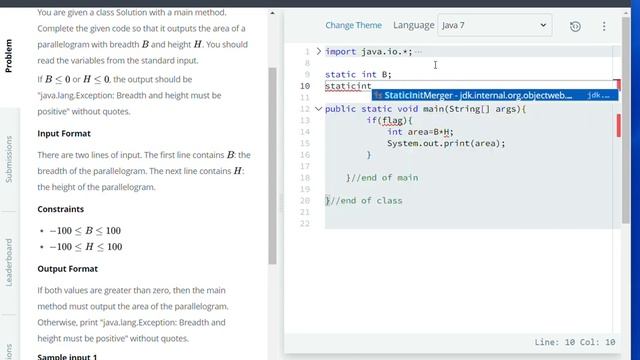Screen dimensions: 640x360
Task: Click 'if(flag){' on line 13
Action: [x=390, y=120]
